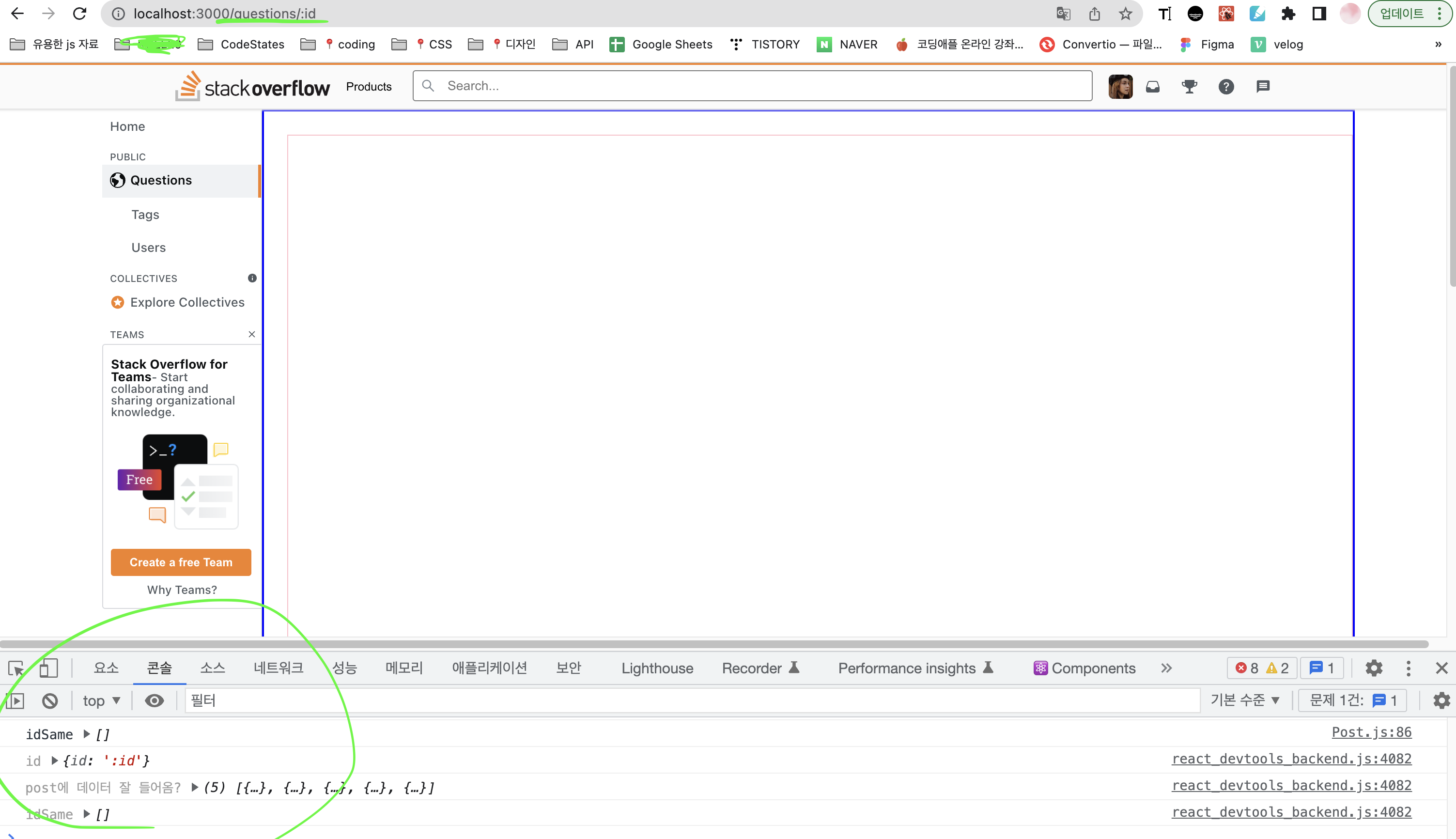1456x839 pixels.
Task: Show more bookmarks with the chevron
Action: [1438, 45]
